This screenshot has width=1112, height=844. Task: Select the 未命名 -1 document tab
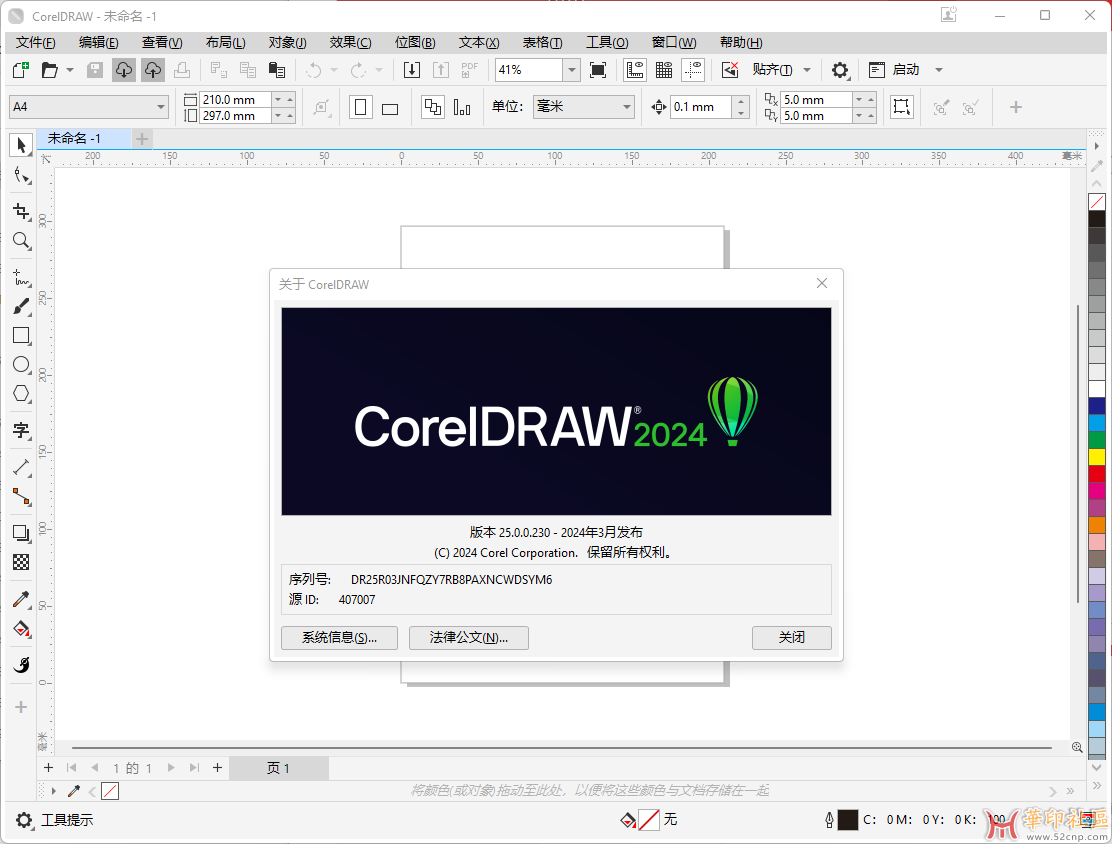tap(84, 138)
